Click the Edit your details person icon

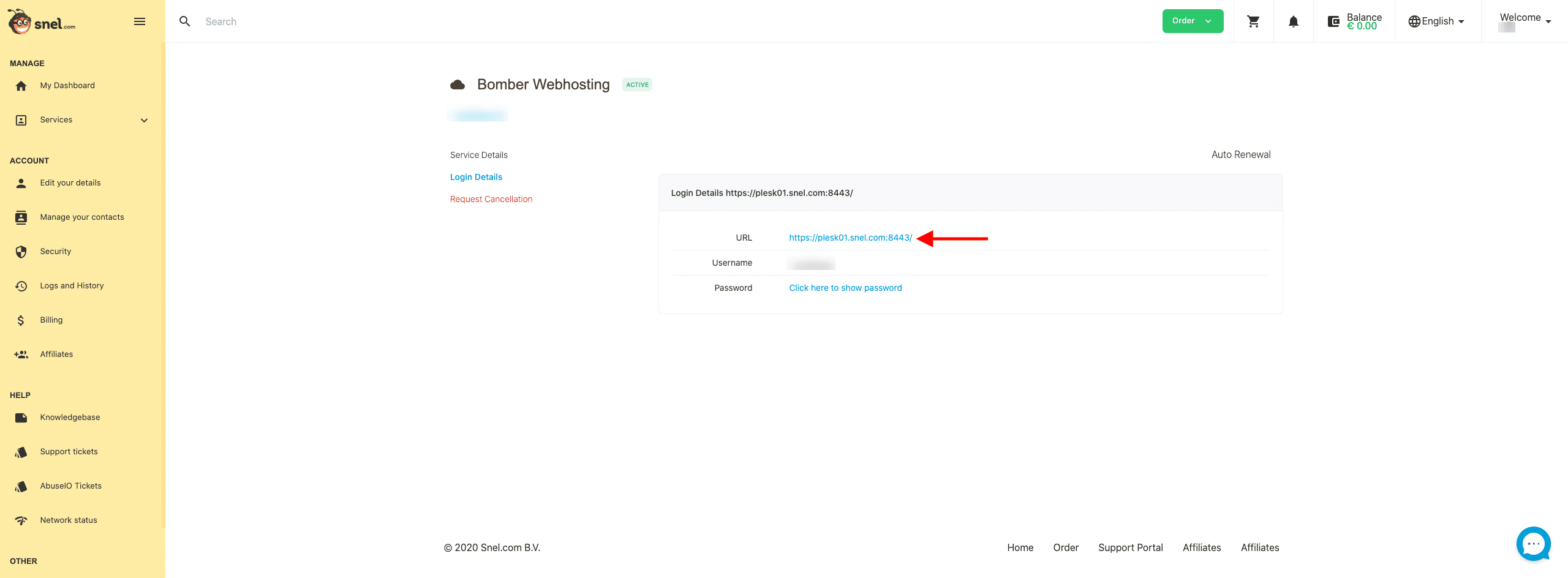[21, 183]
